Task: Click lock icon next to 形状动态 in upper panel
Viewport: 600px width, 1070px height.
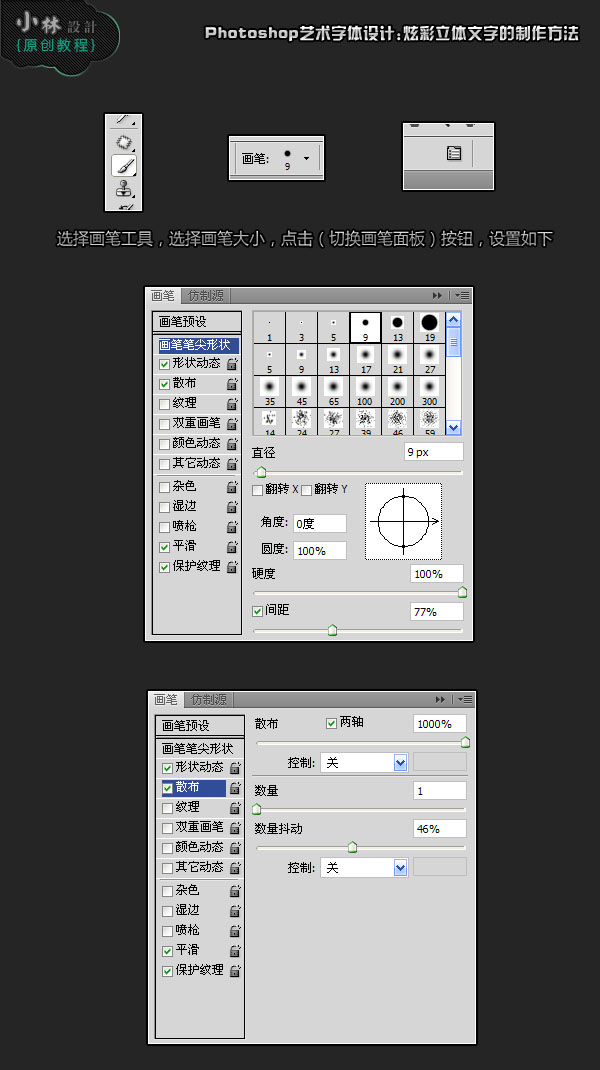Action: (232, 364)
